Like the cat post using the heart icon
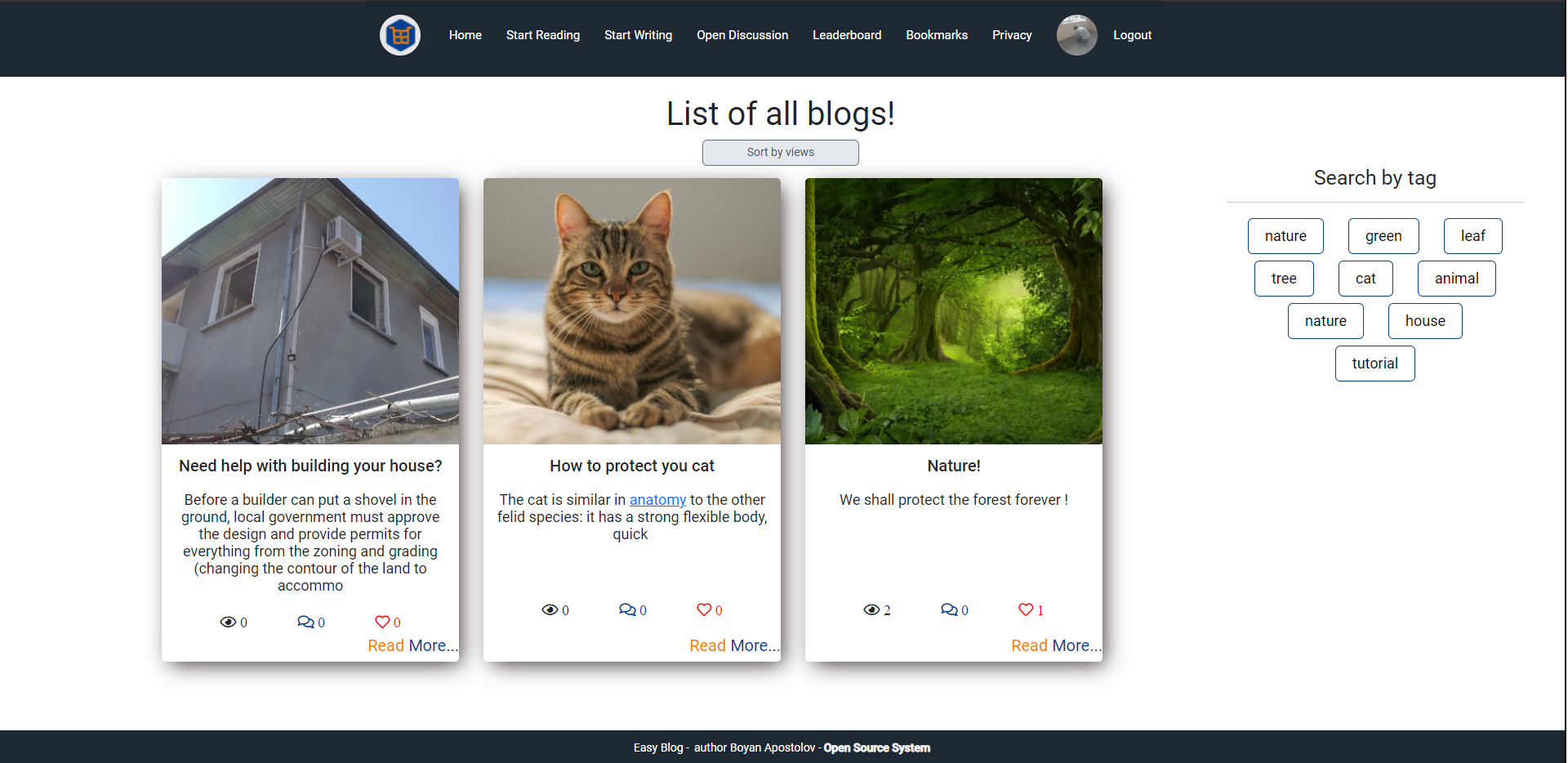1568x763 pixels. (703, 609)
